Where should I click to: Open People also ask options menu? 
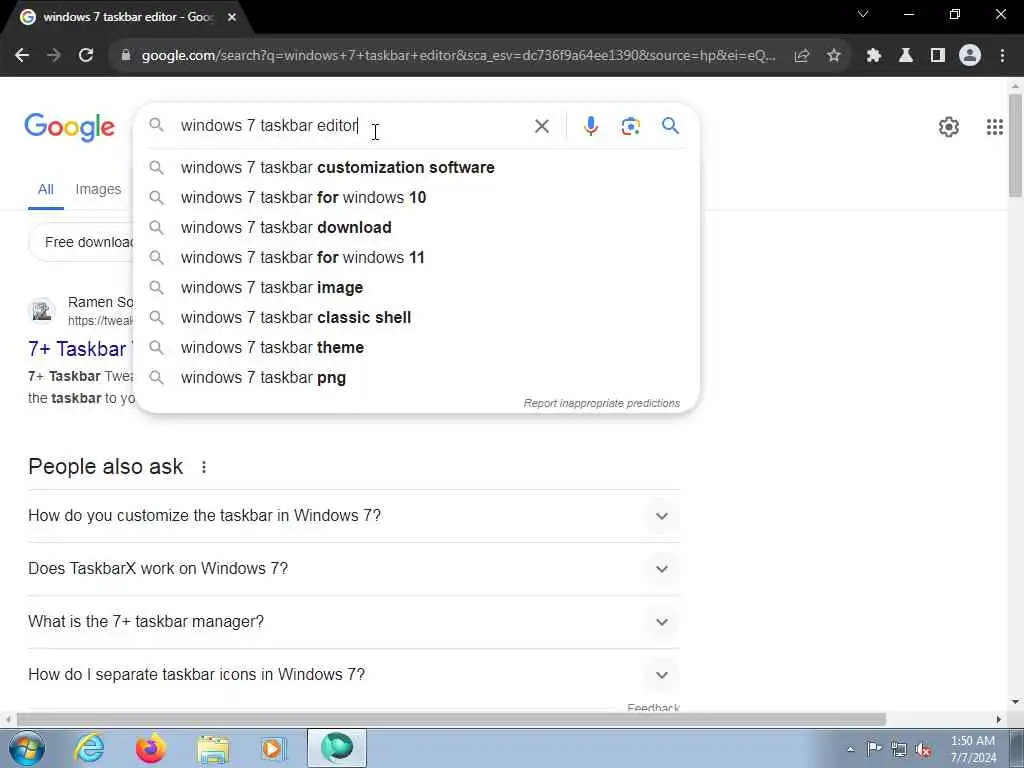click(204, 467)
